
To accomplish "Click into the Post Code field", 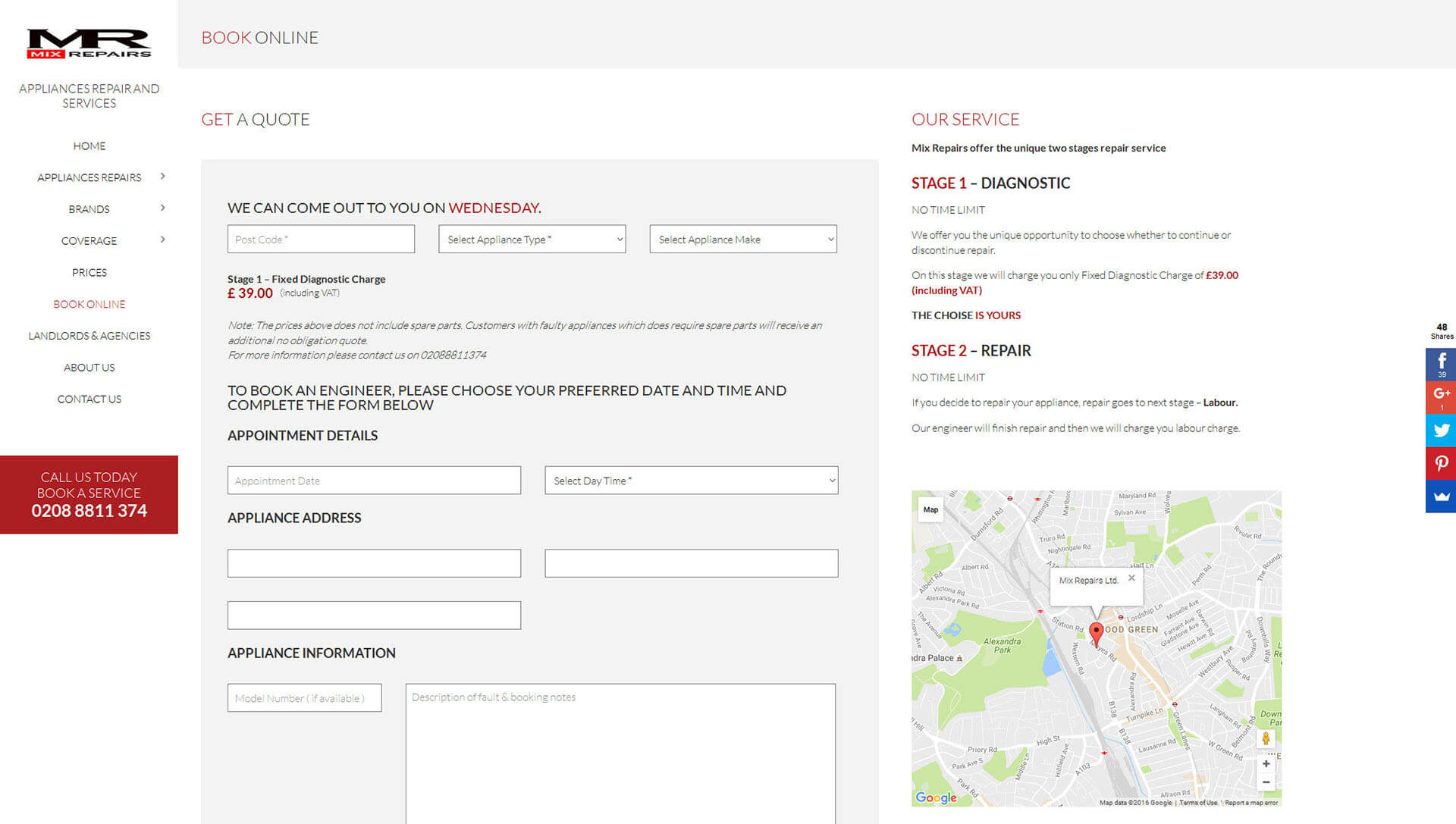I will (x=321, y=240).
